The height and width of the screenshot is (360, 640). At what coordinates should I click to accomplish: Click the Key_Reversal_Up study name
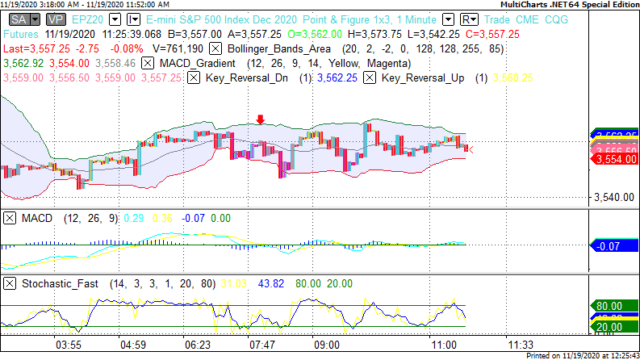click(x=422, y=78)
